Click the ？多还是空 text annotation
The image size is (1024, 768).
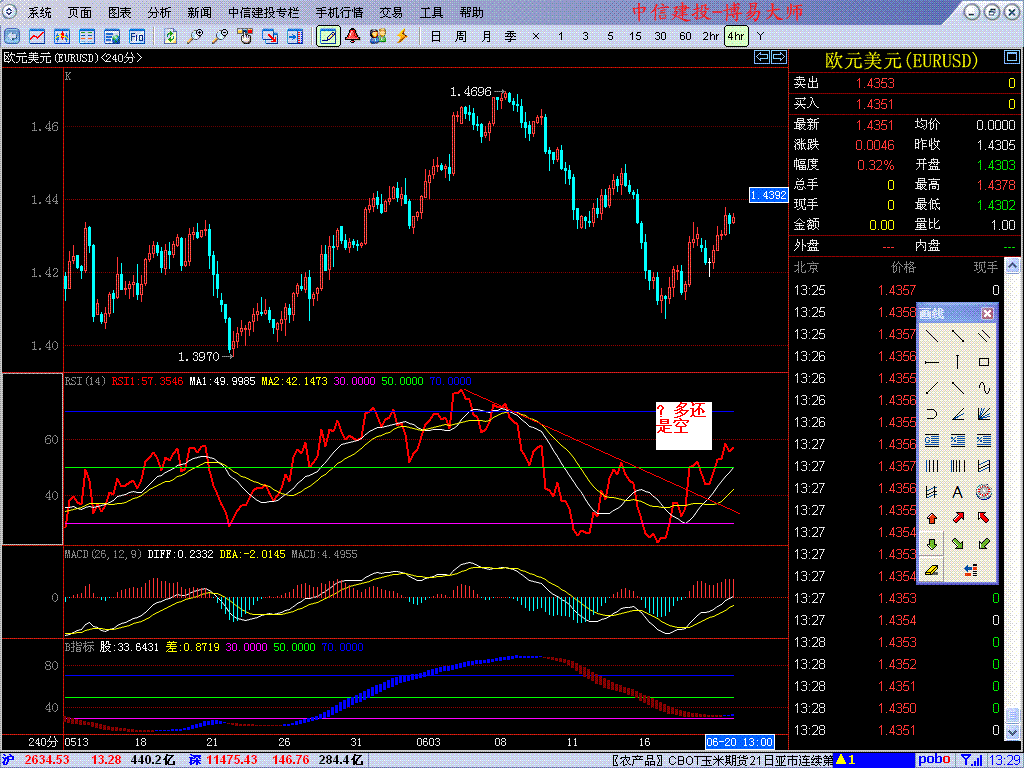point(683,426)
